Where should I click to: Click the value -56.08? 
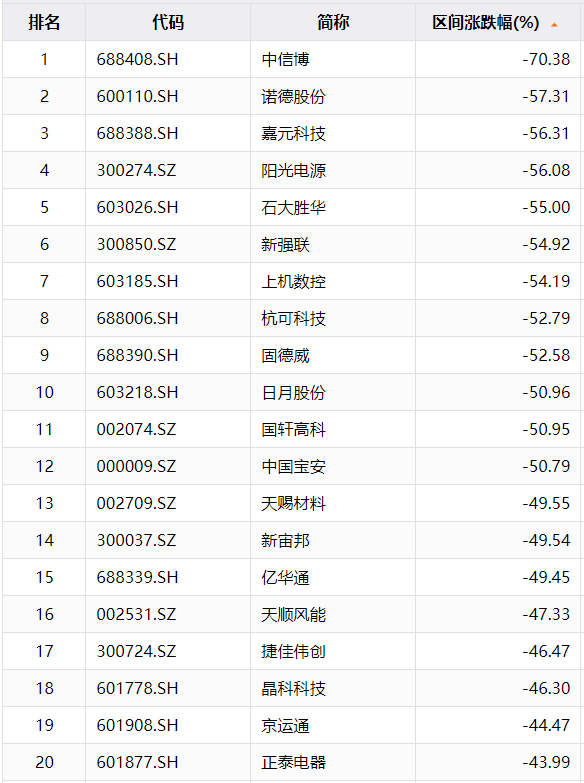pos(546,170)
